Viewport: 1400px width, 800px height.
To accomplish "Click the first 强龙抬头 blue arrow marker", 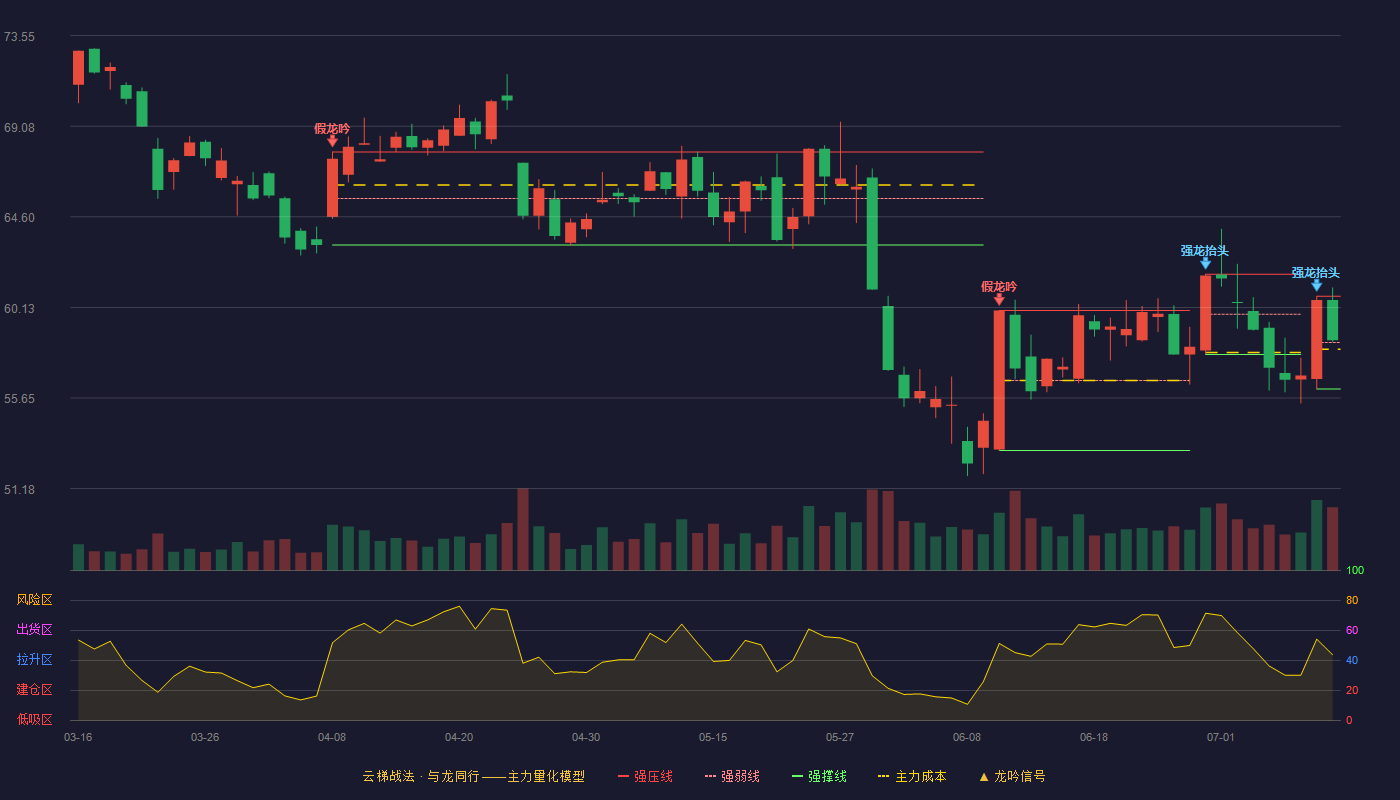I will [x=1205, y=263].
